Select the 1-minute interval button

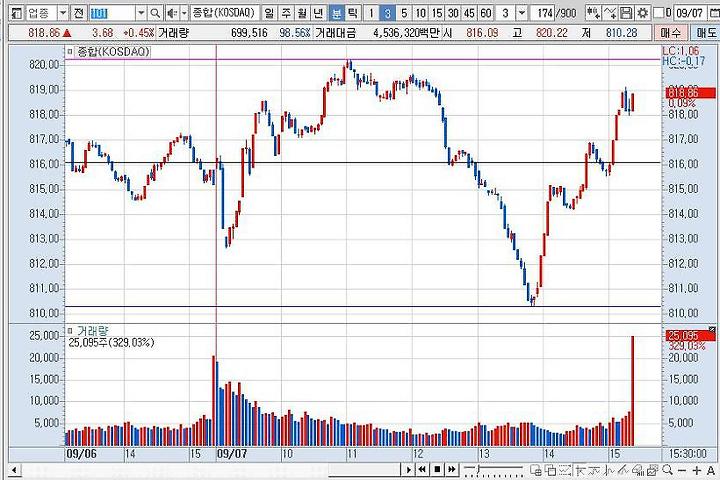[x=371, y=13]
